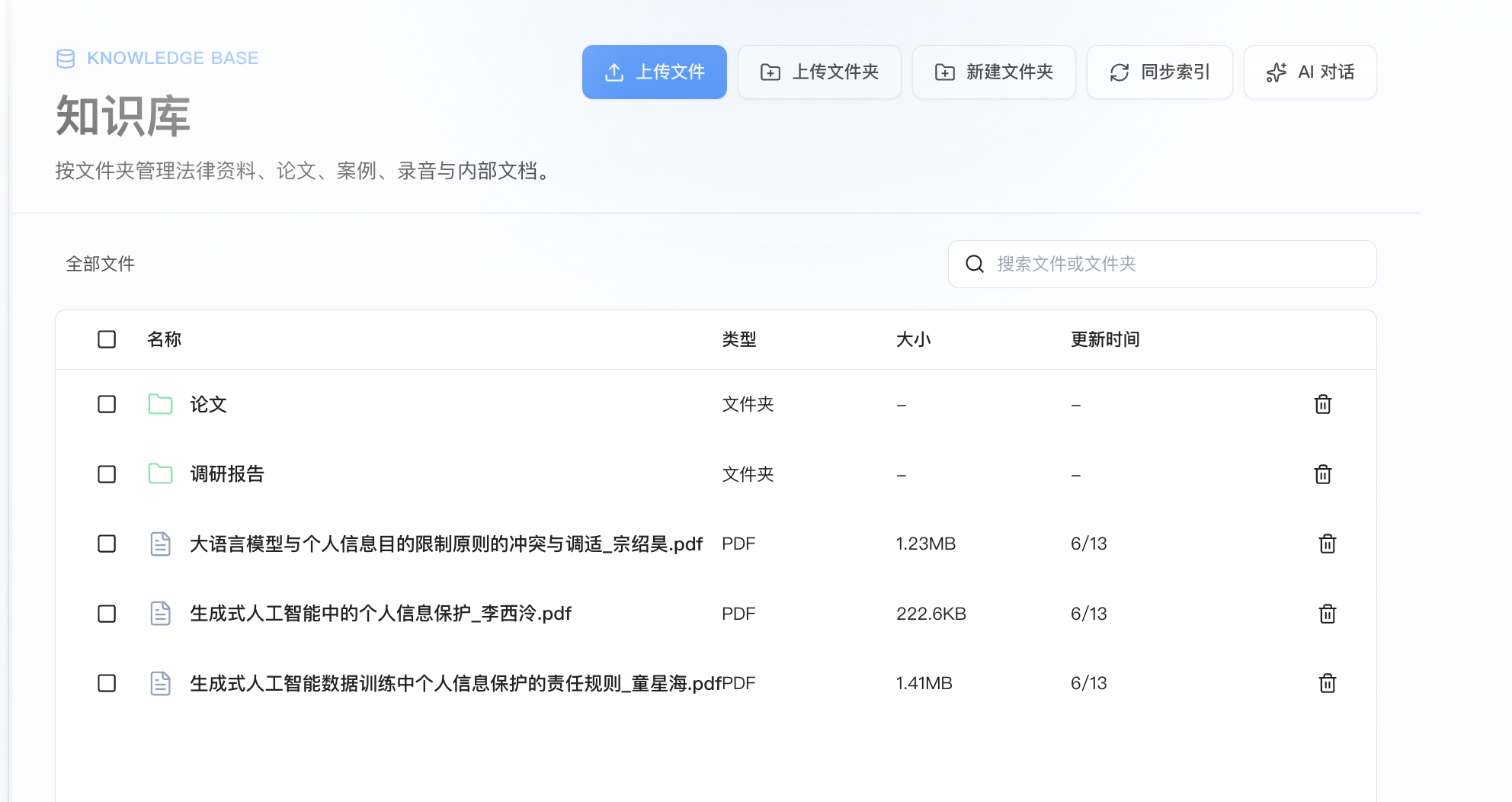The height and width of the screenshot is (802, 1512).
Task: Open the AI 对话 chat
Action: tap(1310, 72)
